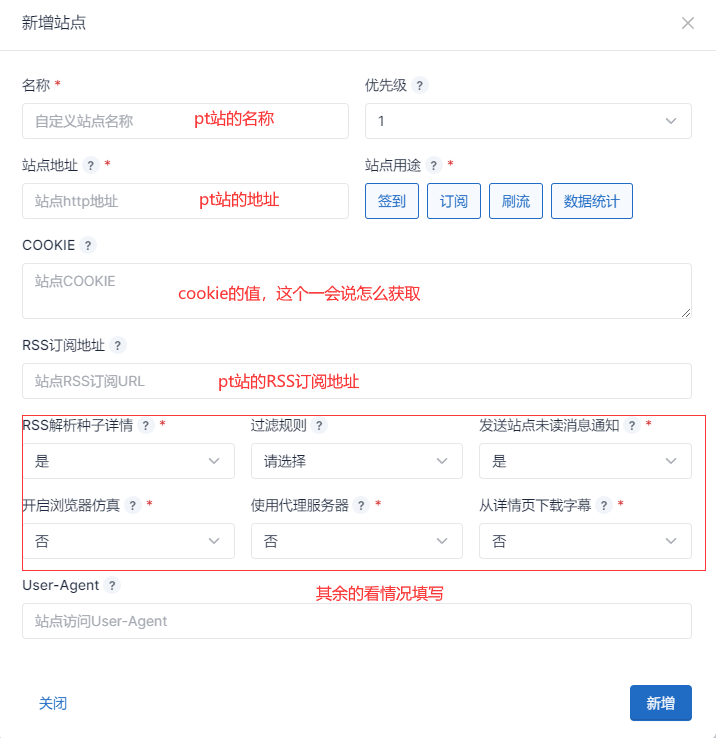Click the 关闭 link to cancel
Image resolution: width=716 pixels, height=738 pixels.
pyautogui.click(x=53, y=703)
